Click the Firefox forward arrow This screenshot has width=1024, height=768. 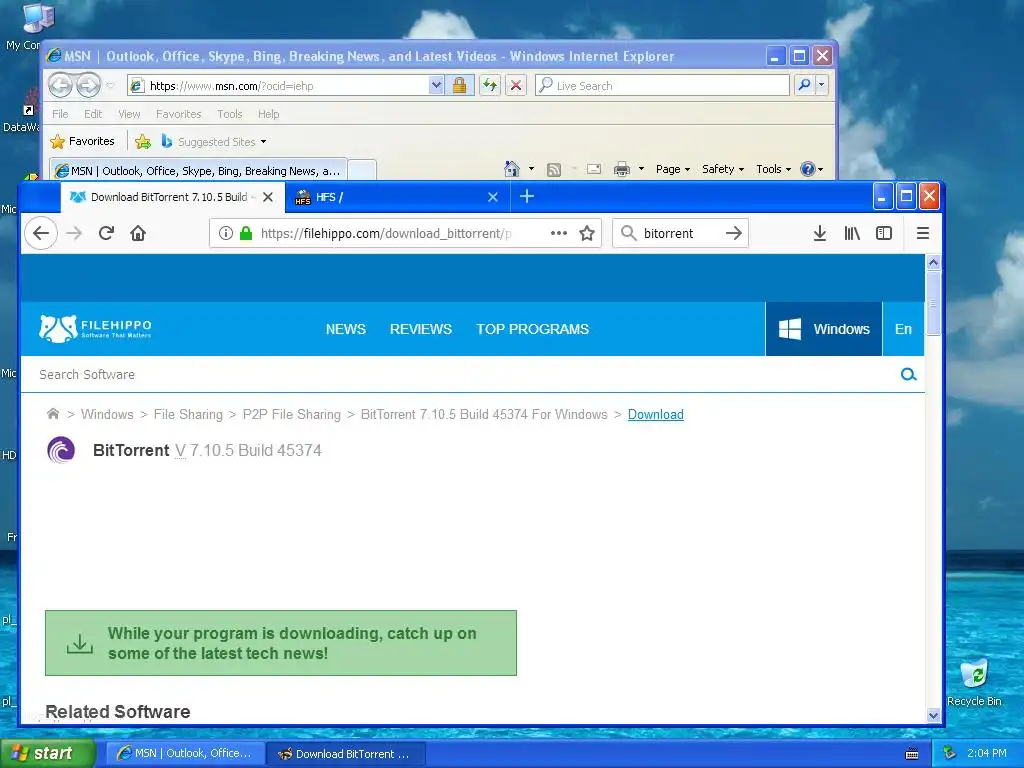74,233
